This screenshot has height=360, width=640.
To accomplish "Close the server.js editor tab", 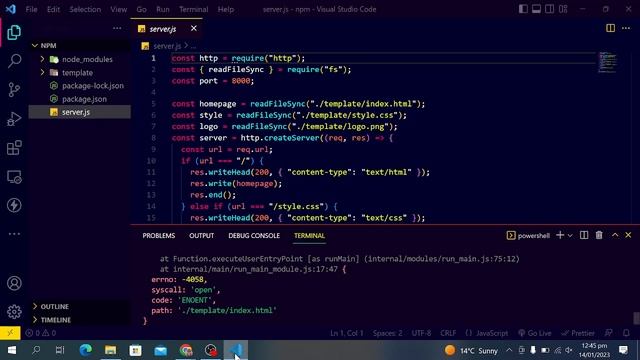I will (x=193, y=28).
